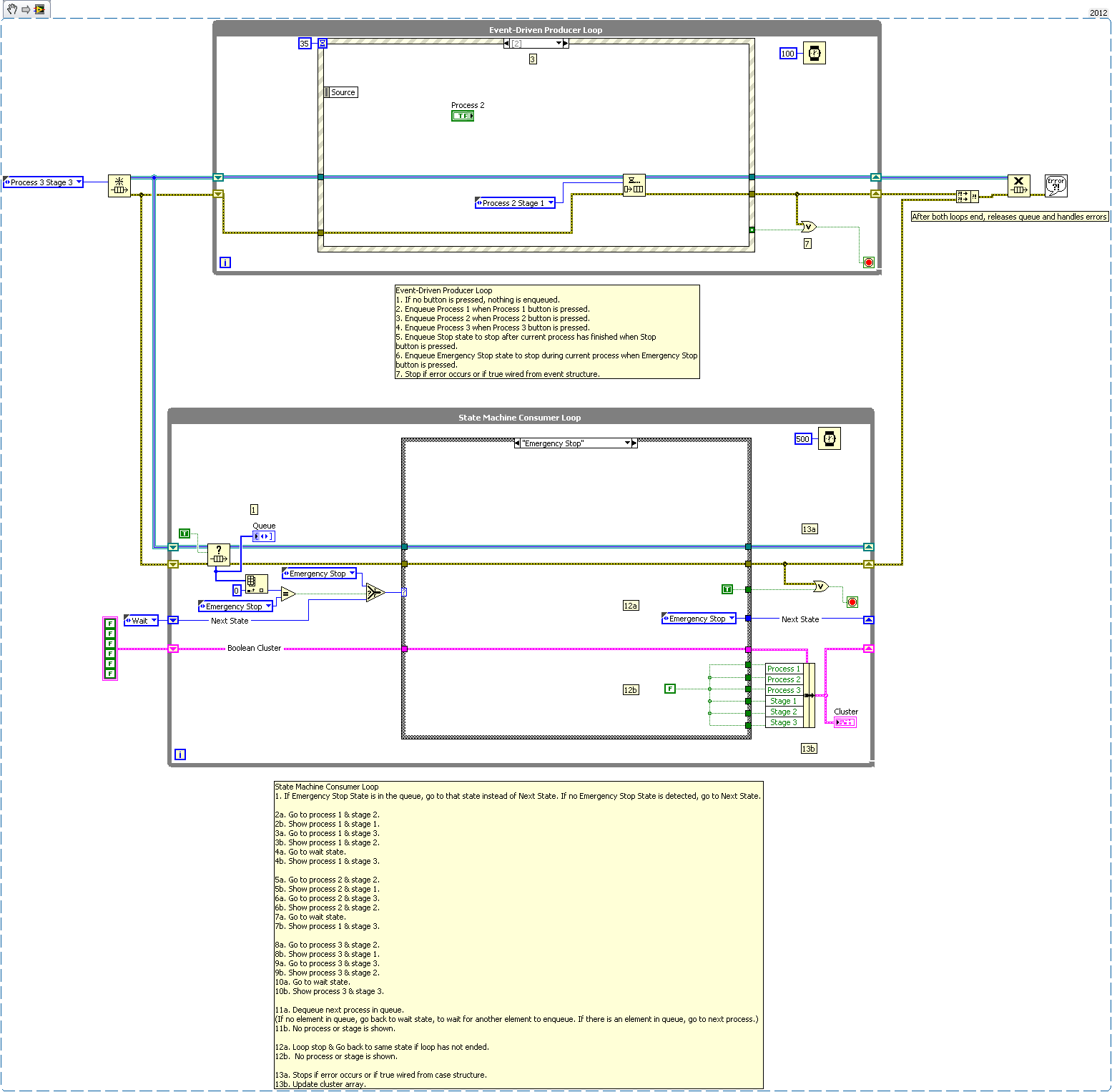Image resolution: width=1112 pixels, height=1092 pixels.
Task: Click the 500 ms Wait timer in the consumer loop
Action: [x=828, y=438]
